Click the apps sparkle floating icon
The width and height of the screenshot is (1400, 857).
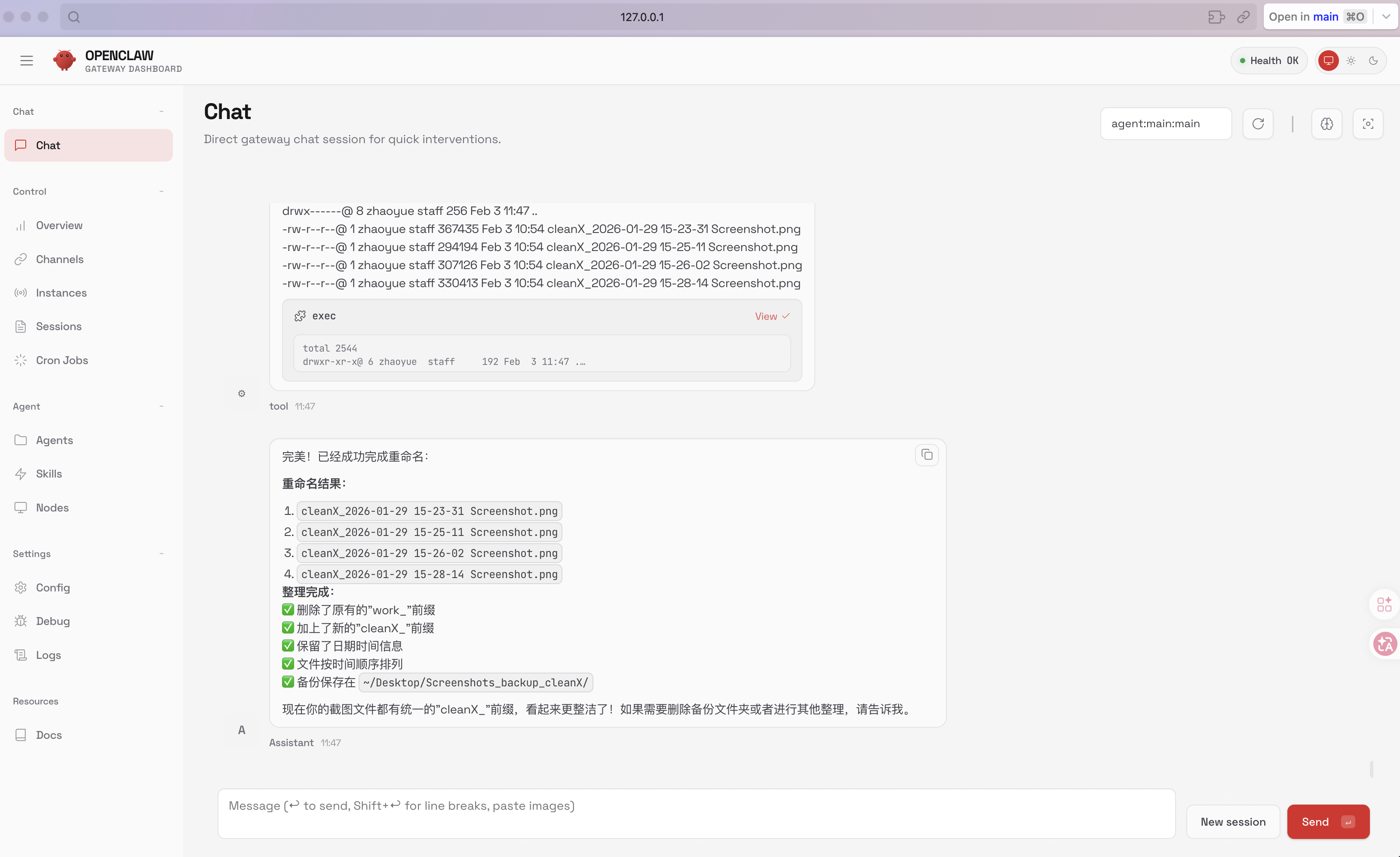1385,604
